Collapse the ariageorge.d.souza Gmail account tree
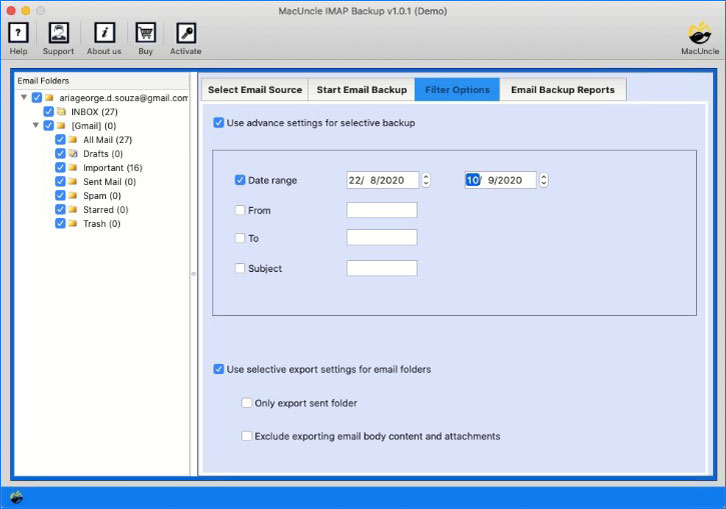Screen dimensions: 726x509 point(24,98)
